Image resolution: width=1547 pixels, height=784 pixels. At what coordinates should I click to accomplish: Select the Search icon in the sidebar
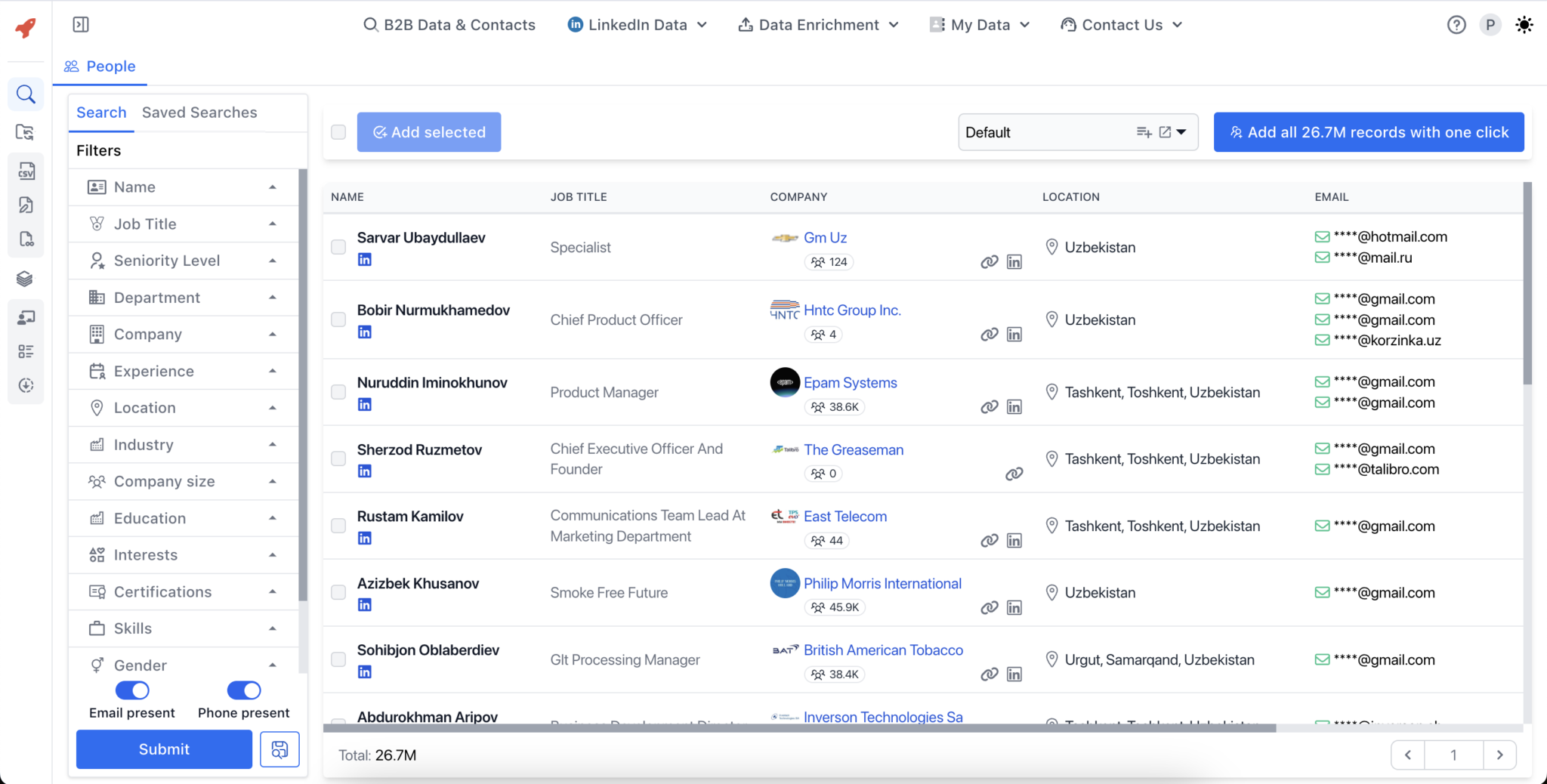[x=26, y=94]
